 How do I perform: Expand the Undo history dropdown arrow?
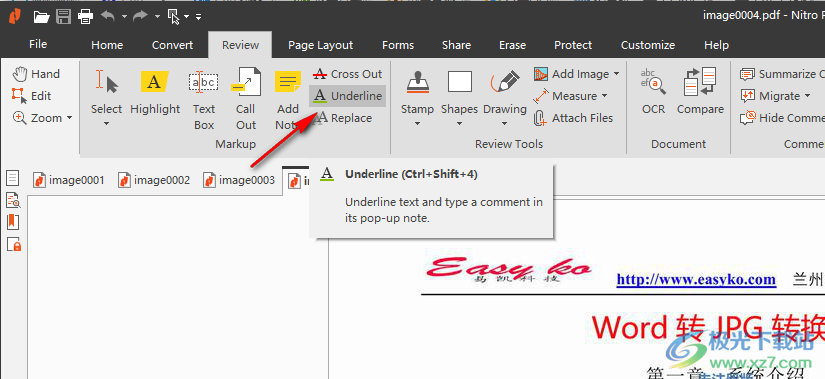124,17
